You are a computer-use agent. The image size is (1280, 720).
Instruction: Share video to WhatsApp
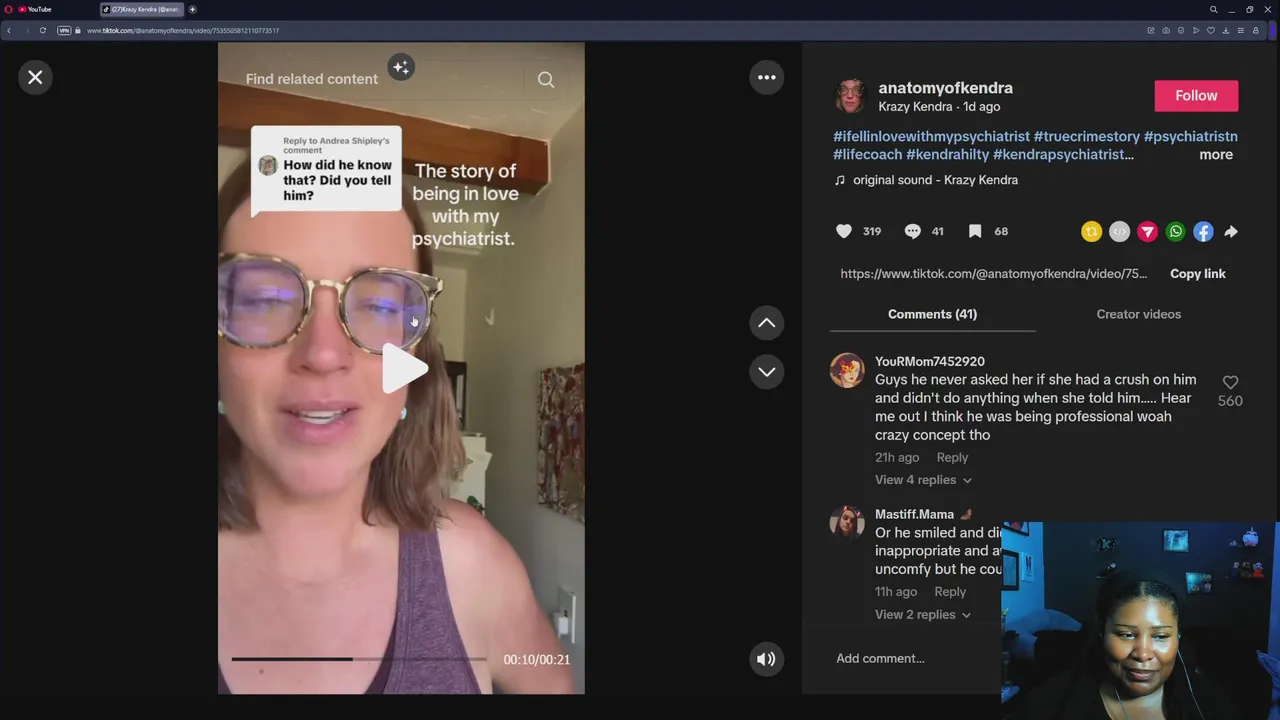coord(1175,231)
